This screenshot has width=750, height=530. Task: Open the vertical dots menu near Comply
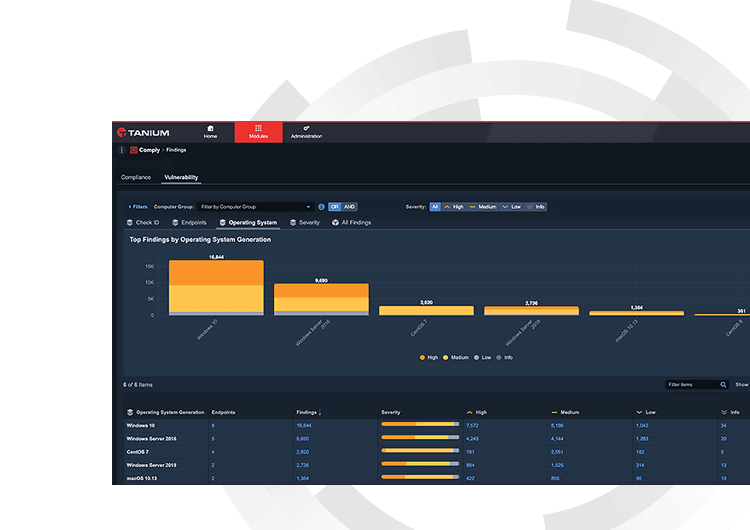click(x=121, y=150)
